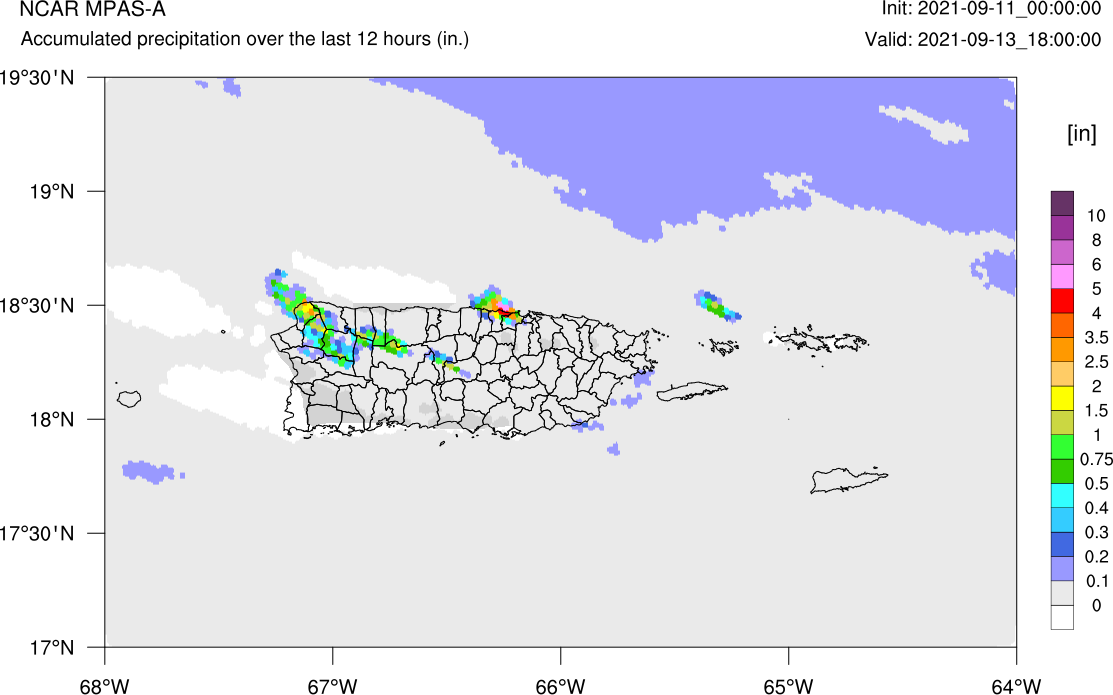Click the legend value "0.1"
1113x695 pixels.
1097,580
